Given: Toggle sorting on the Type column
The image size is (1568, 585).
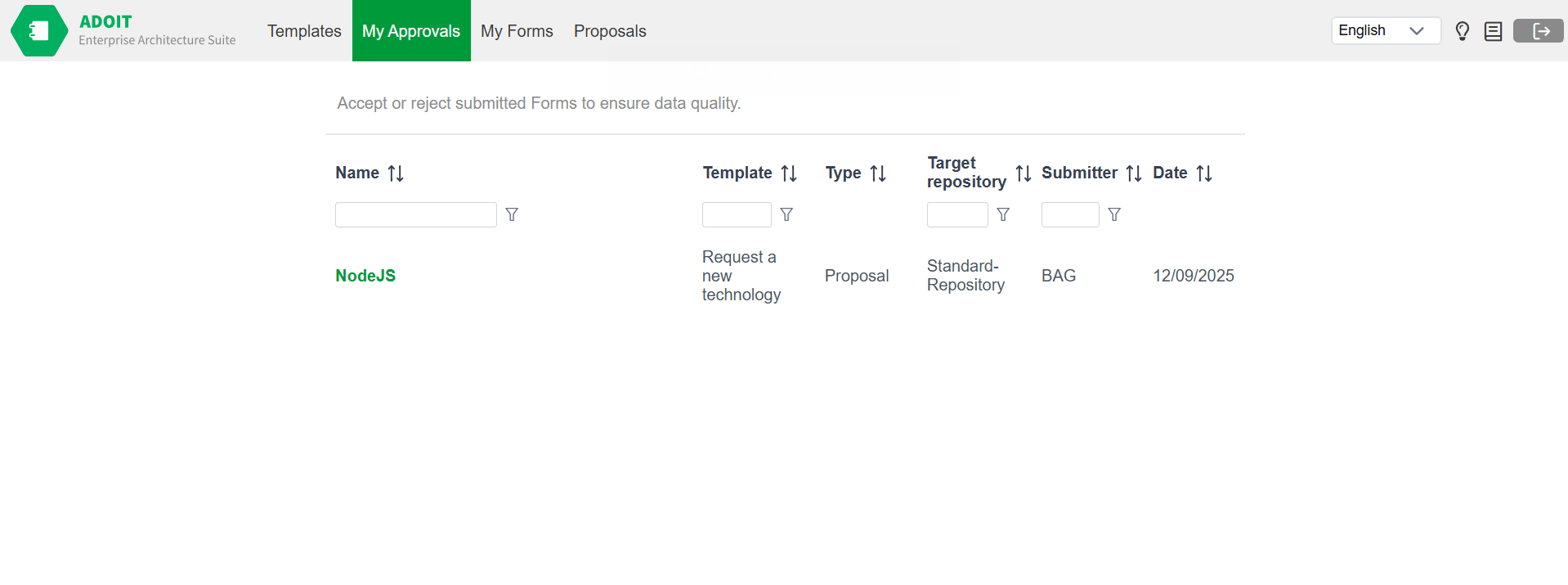Looking at the screenshot, I should pyautogui.click(x=878, y=173).
